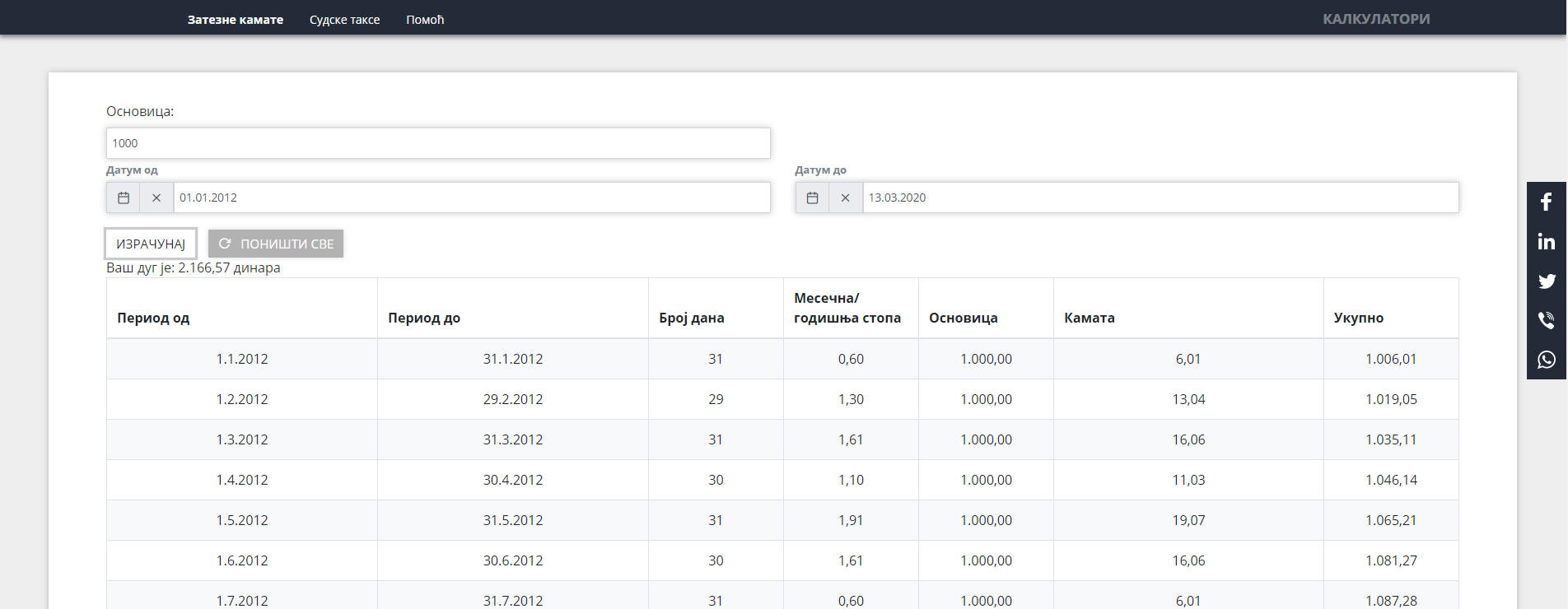Clear the Датум до date with X

(x=845, y=198)
